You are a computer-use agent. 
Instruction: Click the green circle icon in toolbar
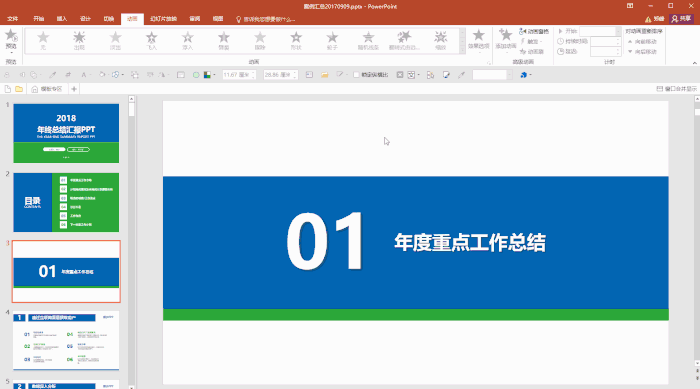click(x=196, y=75)
